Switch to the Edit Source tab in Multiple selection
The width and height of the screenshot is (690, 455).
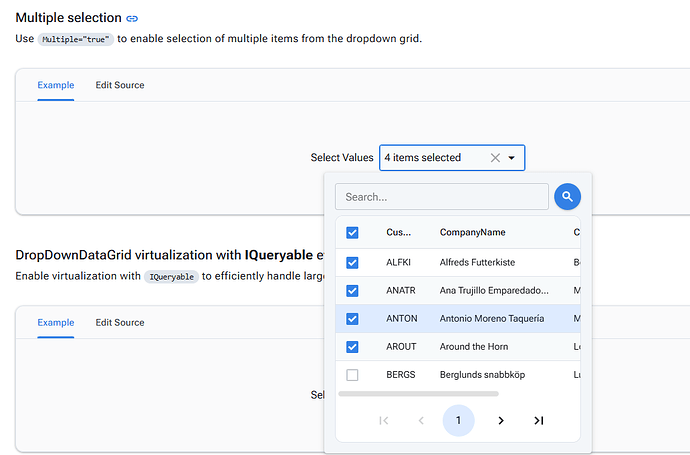click(120, 85)
